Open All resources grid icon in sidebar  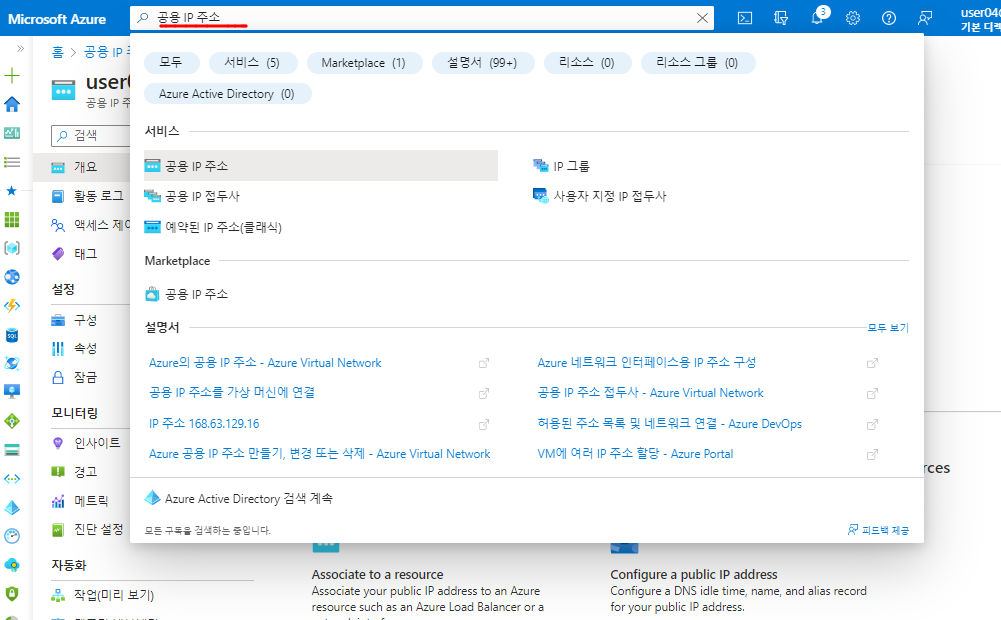[x=11, y=220]
